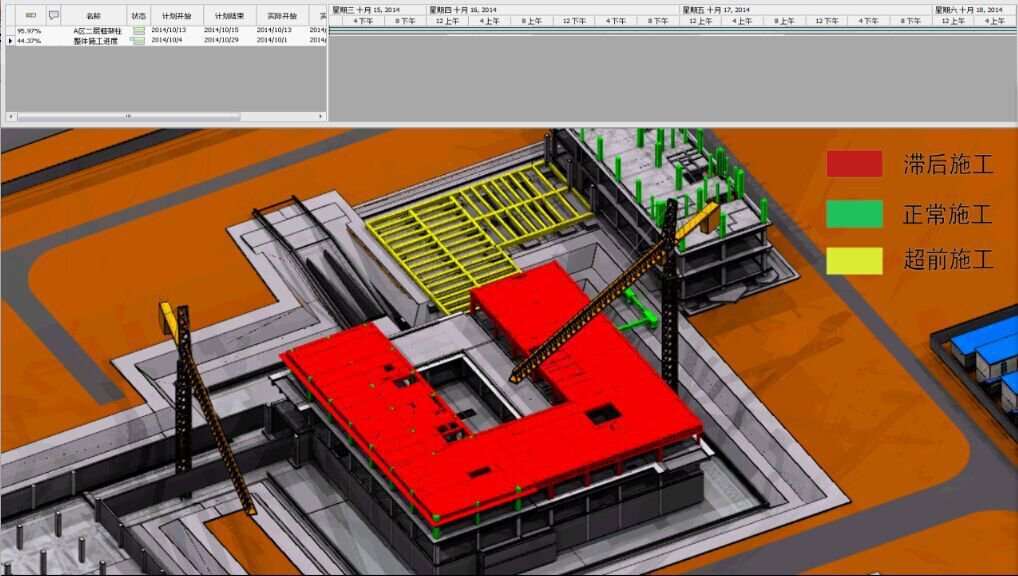Viewport: 1018px width, 576px height.
Task: Click the 44.37% progress value
Action: 29,40
